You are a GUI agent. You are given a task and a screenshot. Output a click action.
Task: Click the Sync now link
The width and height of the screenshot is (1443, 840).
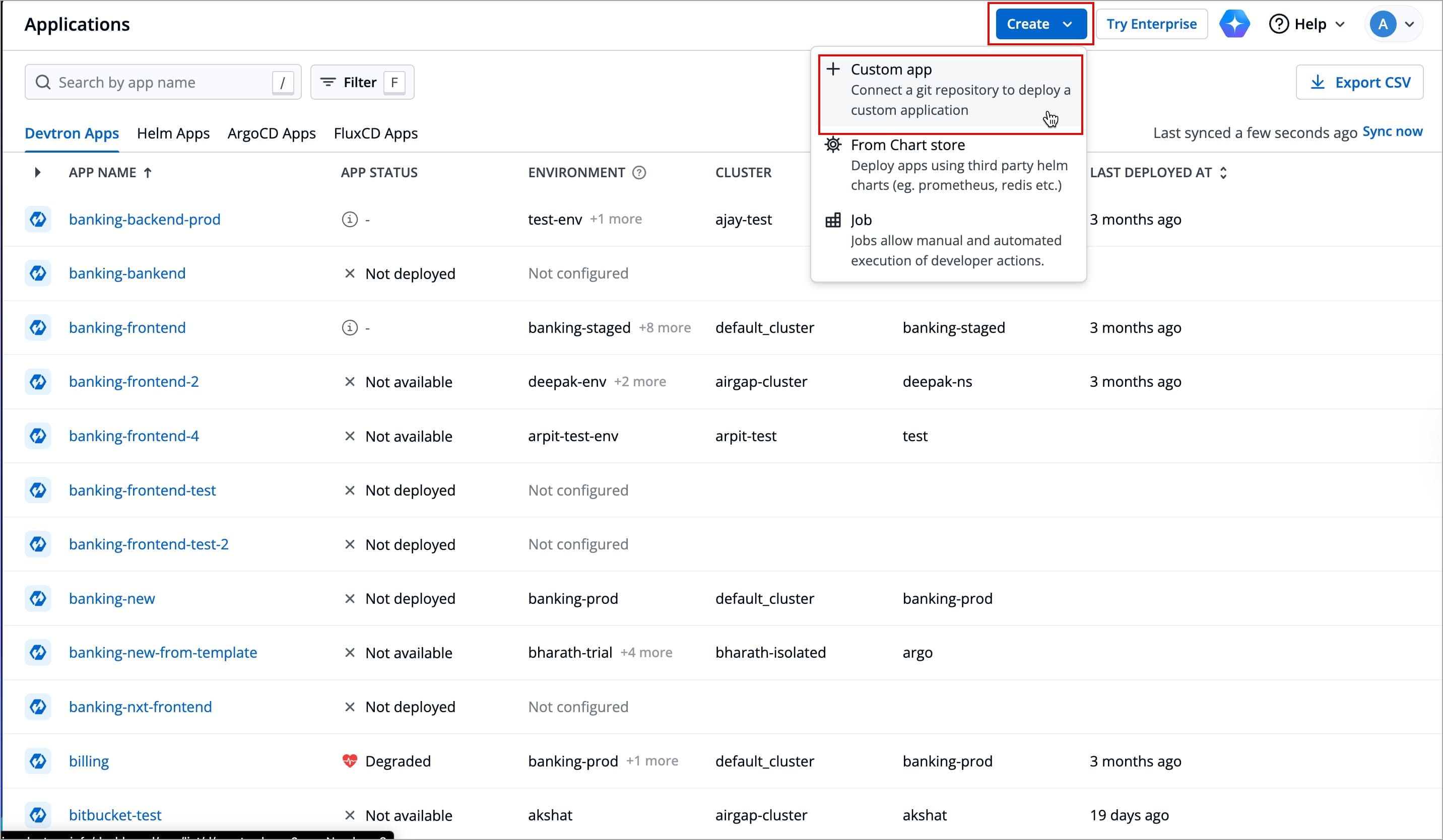(x=1393, y=131)
